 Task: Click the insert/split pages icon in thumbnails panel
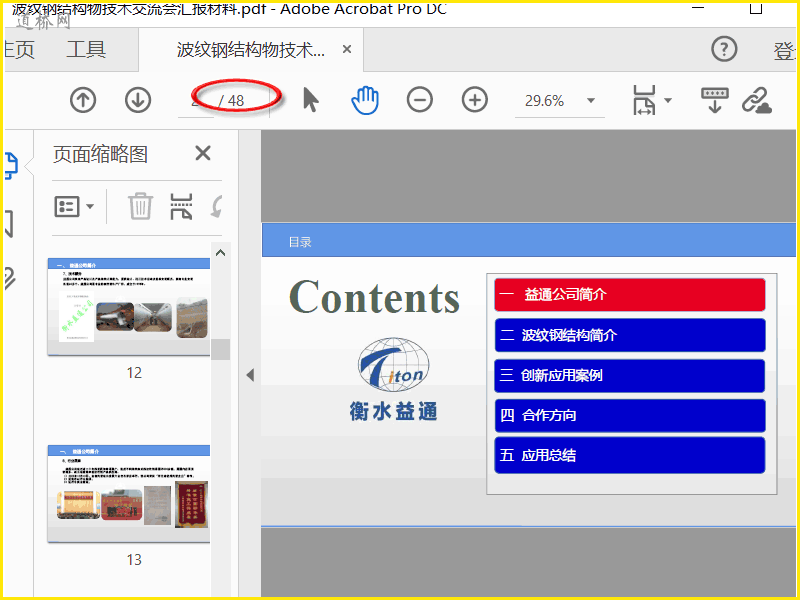181,206
